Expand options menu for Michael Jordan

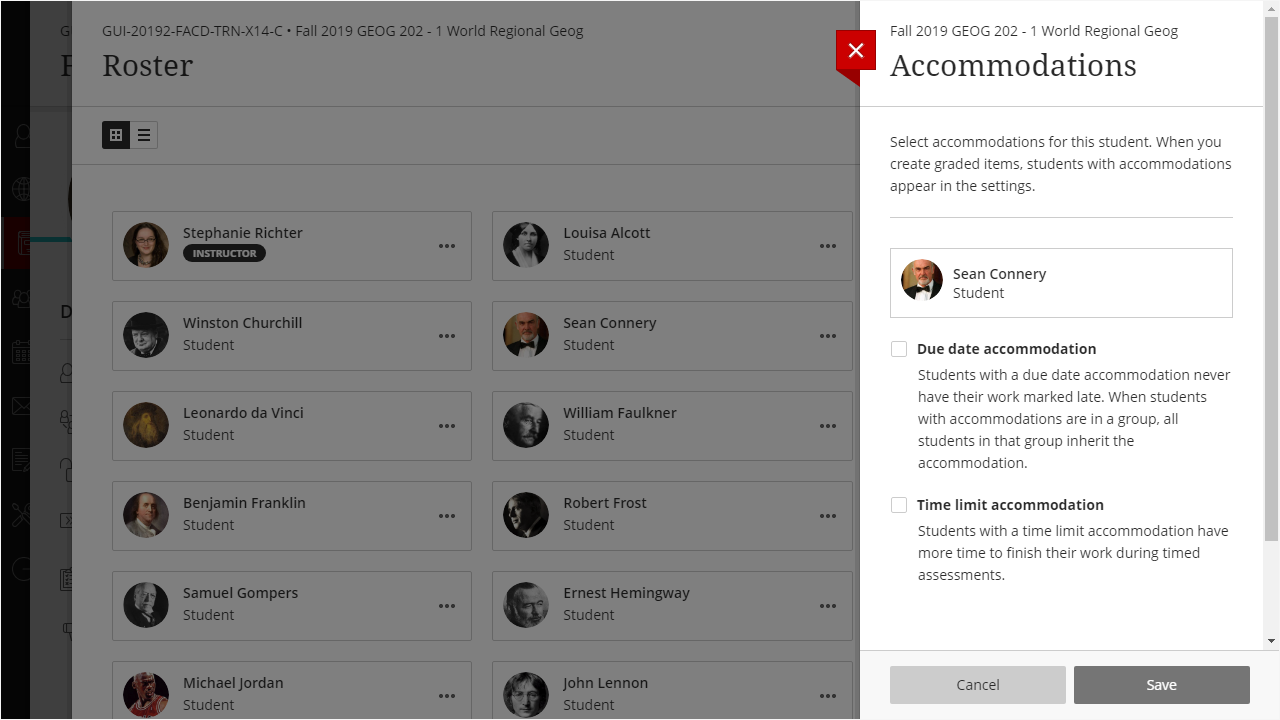[447, 696]
